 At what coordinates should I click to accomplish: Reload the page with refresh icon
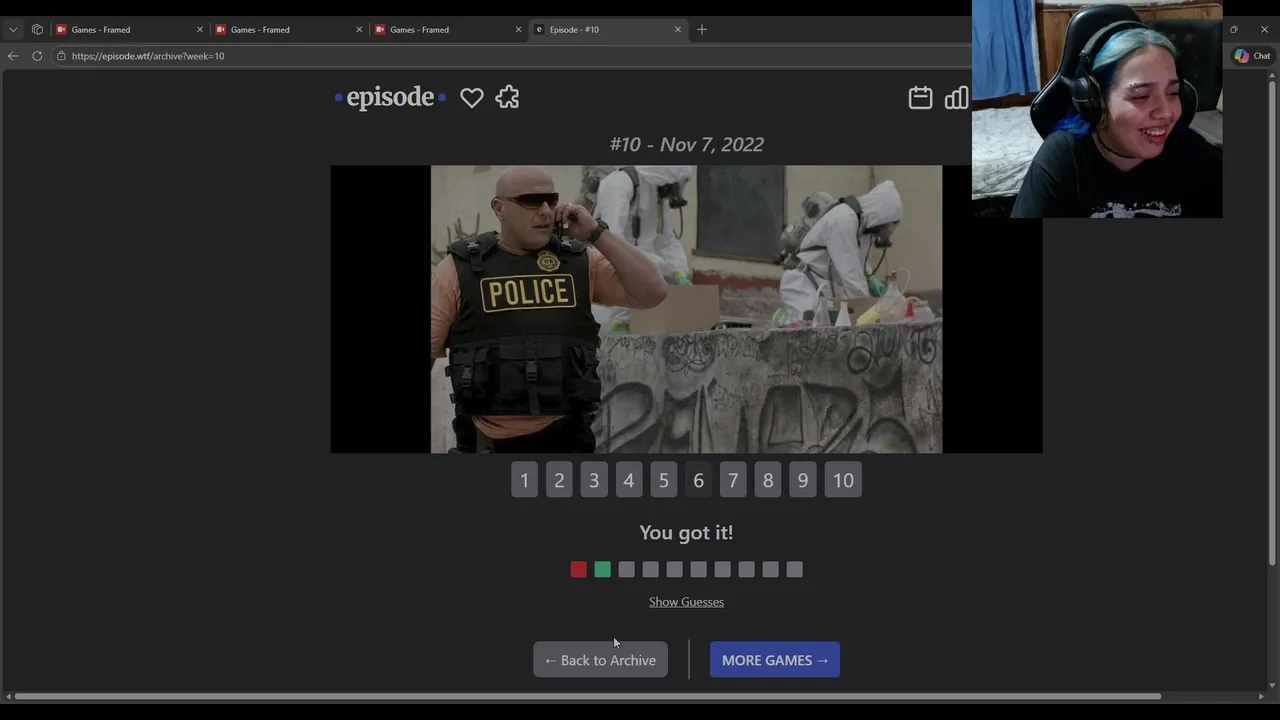point(37,56)
